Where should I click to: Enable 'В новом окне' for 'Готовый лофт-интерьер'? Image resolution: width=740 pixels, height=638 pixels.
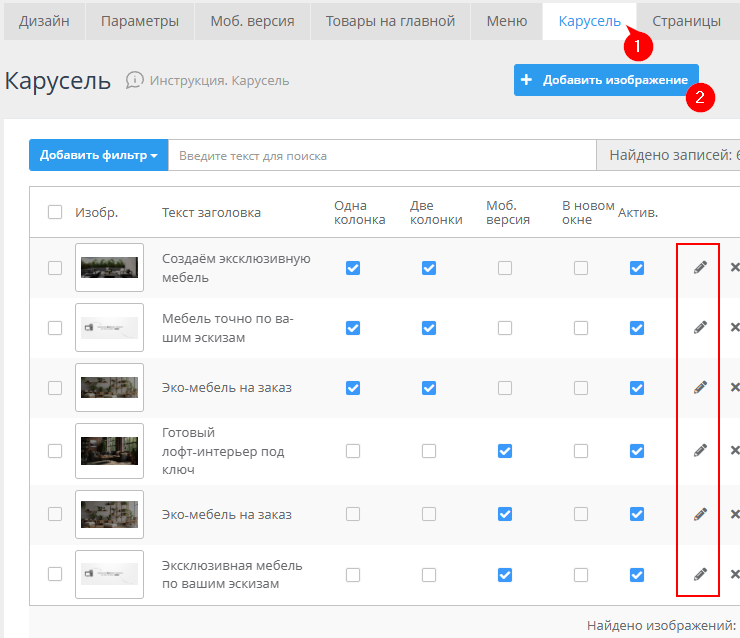[581, 451]
